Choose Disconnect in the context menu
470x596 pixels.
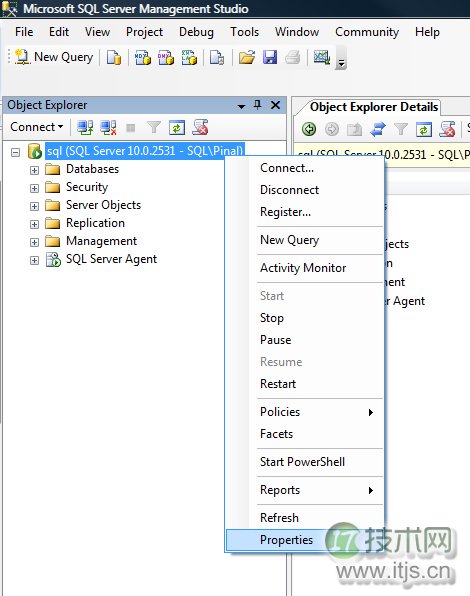pos(305,190)
